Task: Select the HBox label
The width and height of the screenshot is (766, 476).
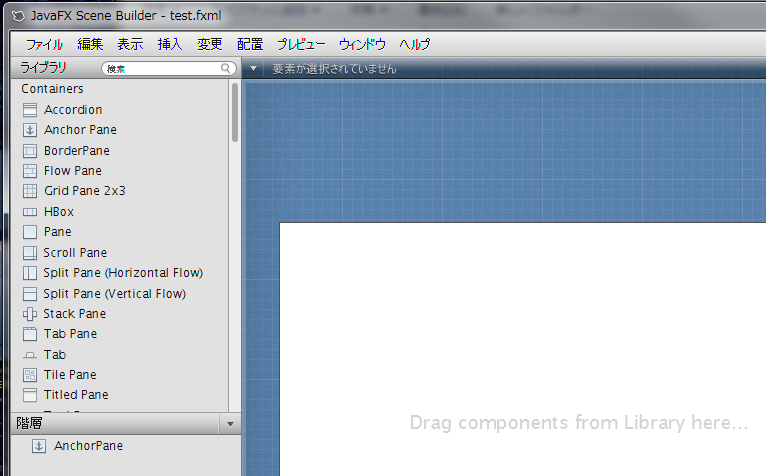Action: 59,212
